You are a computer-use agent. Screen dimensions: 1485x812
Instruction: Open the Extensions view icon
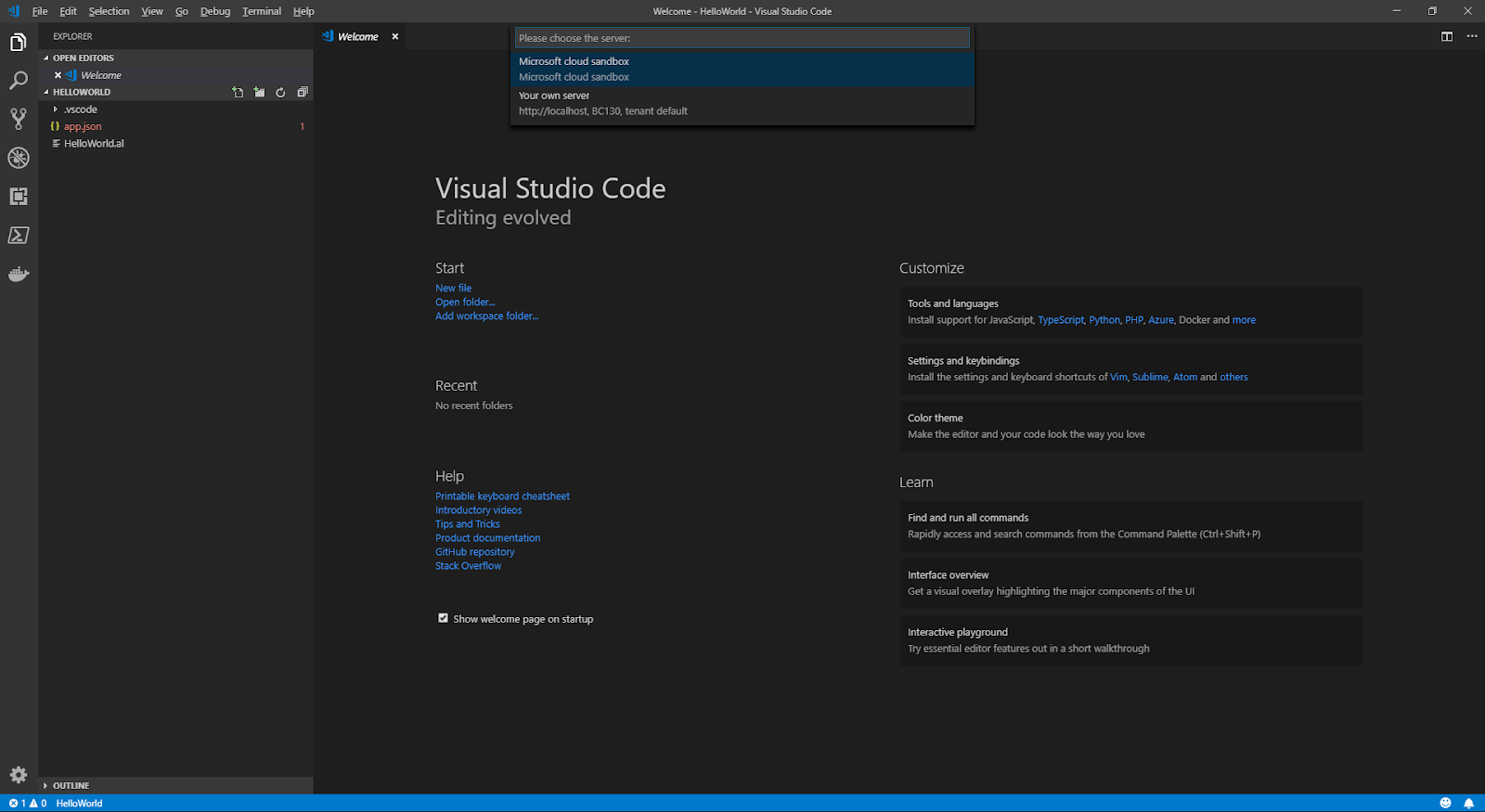pos(19,197)
